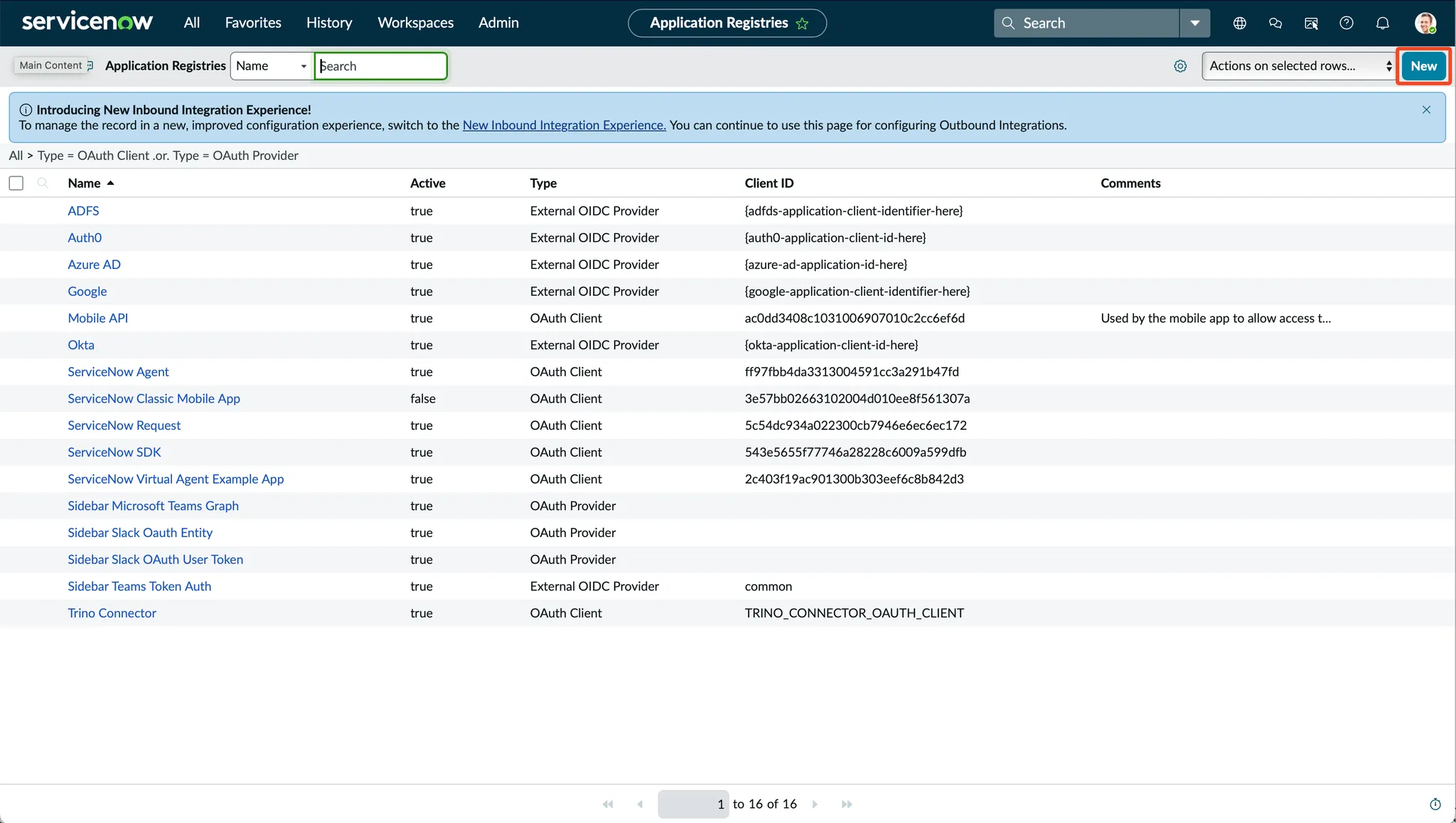Expand Actions on selected rows dropdown
The image size is (1456, 823).
coord(1299,66)
